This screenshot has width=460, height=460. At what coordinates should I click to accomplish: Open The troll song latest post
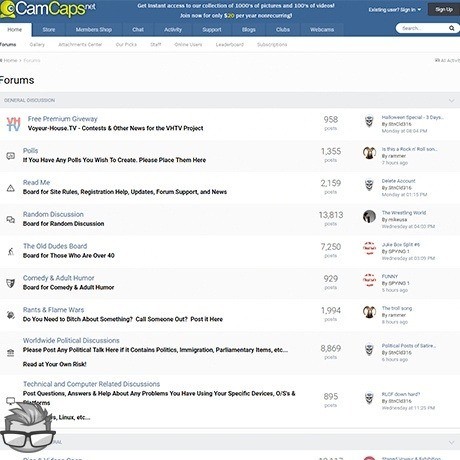point(397,308)
